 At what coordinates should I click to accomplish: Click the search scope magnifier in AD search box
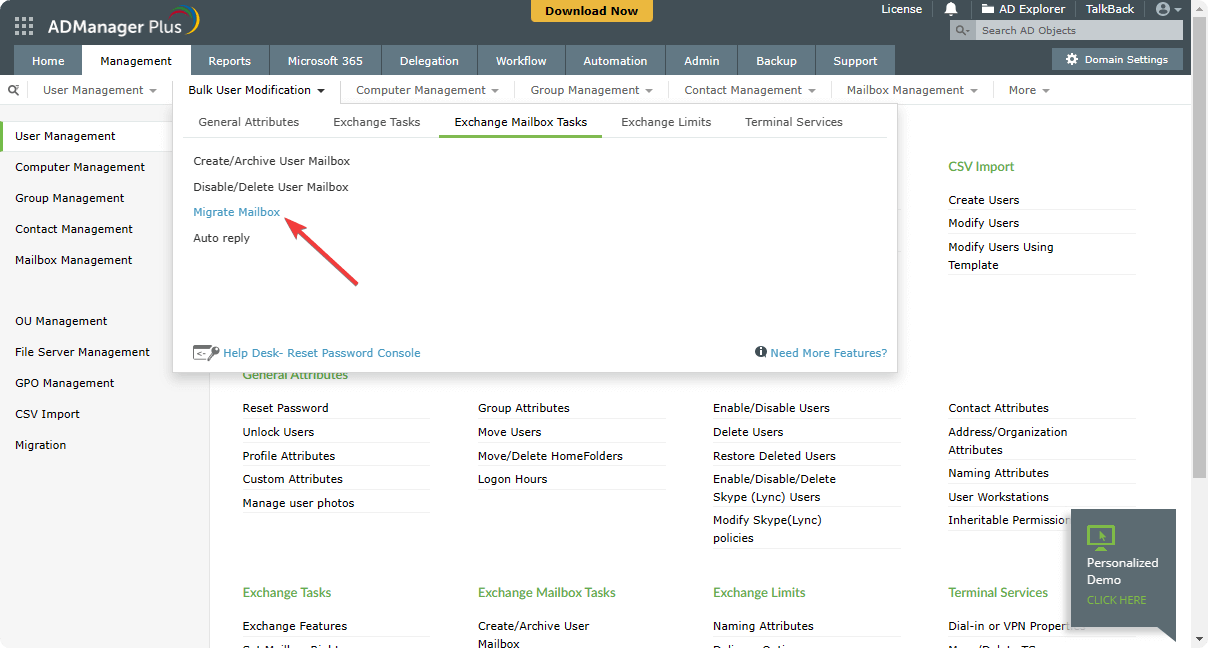pyautogui.click(x=963, y=31)
